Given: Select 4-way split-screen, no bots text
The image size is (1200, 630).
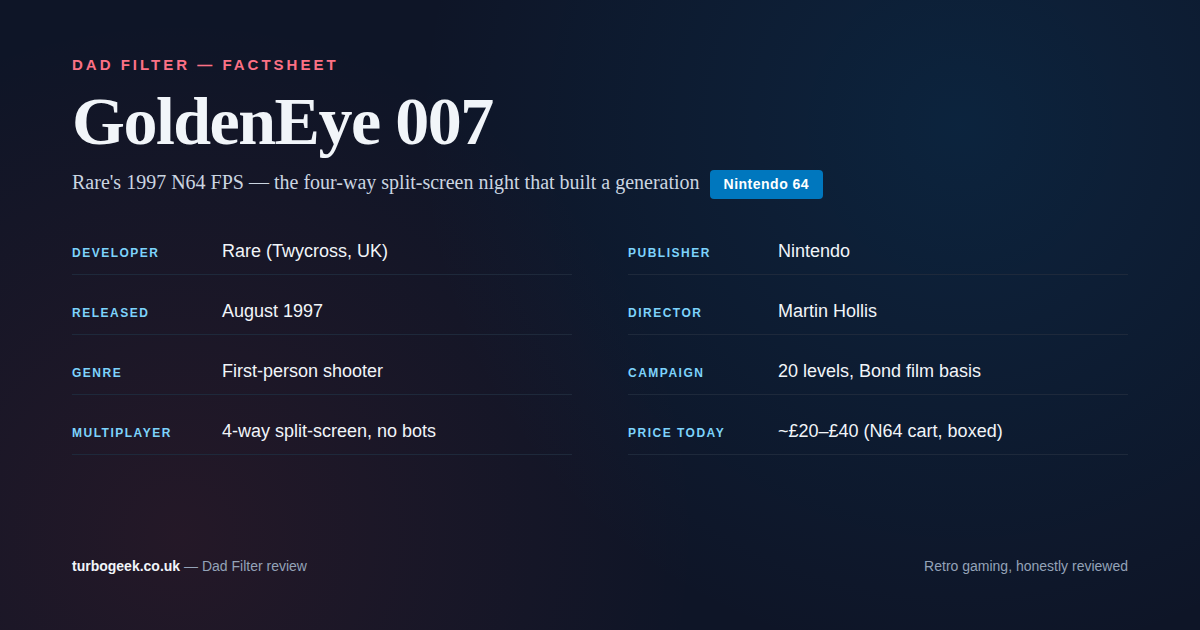Looking at the screenshot, I should tap(329, 431).
